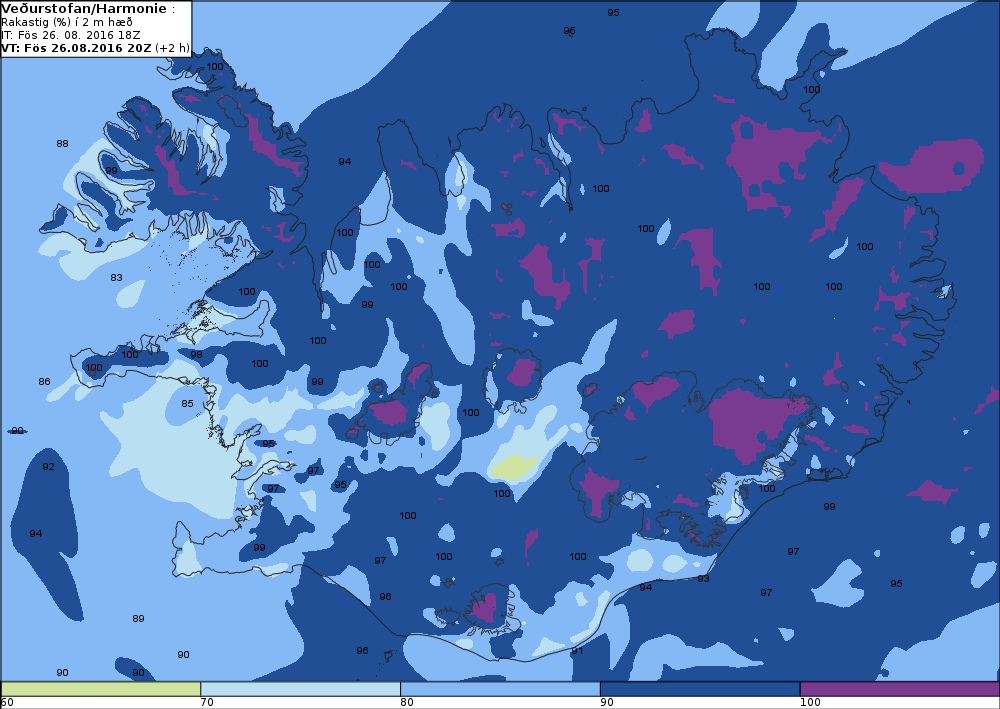Select the humidity value "86" on the map
The width and height of the screenshot is (1000, 709).
coord(44,381)
